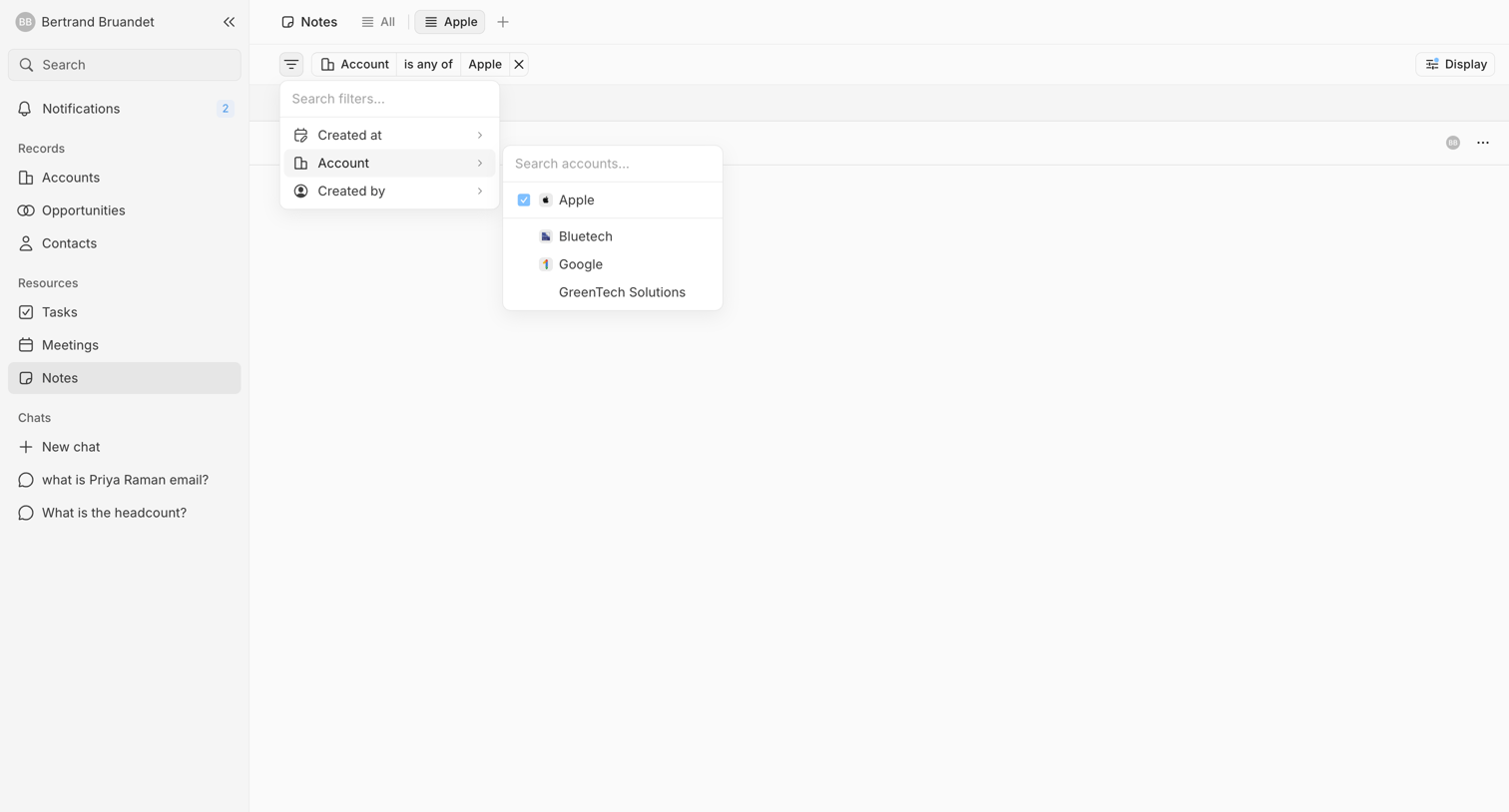1509x812 pixels.
Task: Click the Notes page title
Action: (309, 22)
